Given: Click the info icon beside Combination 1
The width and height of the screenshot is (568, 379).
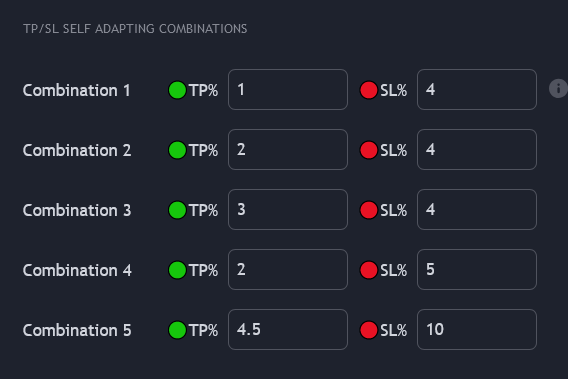Looking at the screenshot, I should coord(558,88).
